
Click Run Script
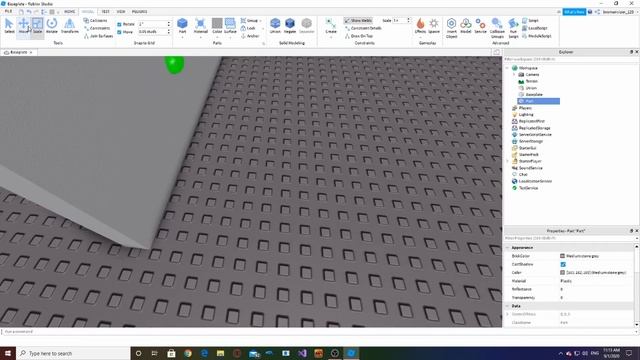pyautogui.click(x=513, y=28)
